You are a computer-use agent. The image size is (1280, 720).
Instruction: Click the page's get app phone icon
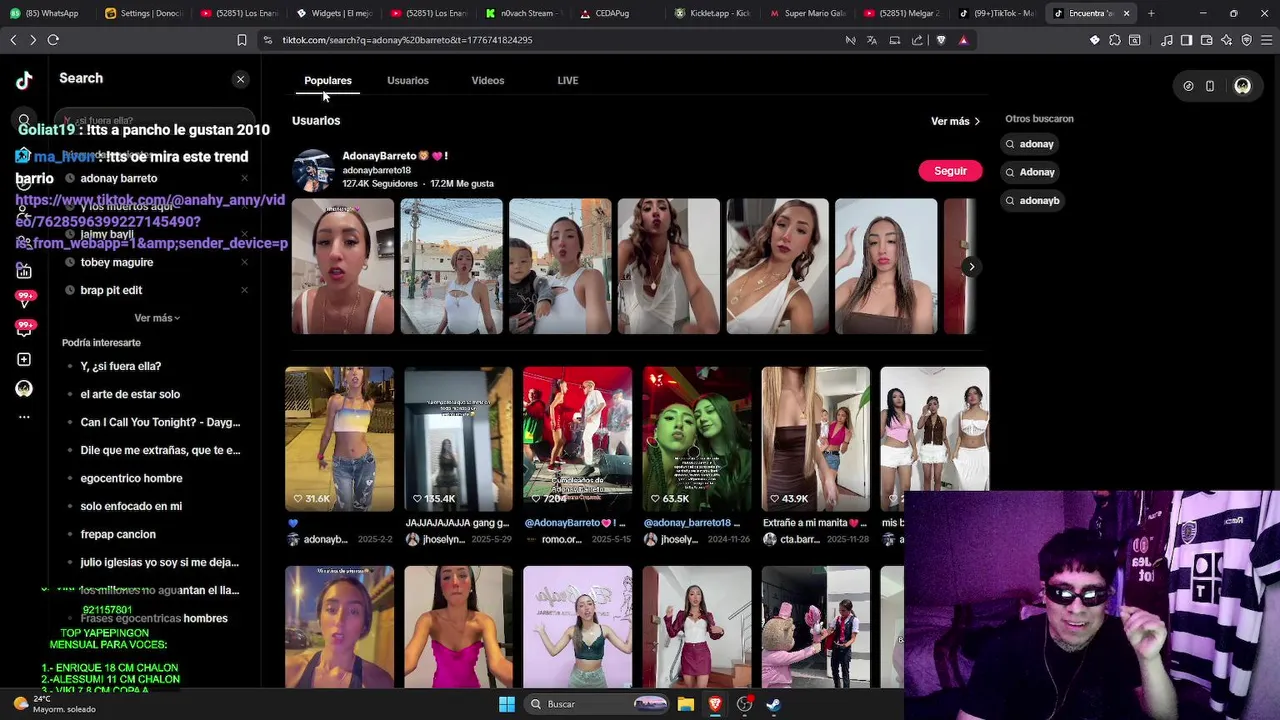1210,86
